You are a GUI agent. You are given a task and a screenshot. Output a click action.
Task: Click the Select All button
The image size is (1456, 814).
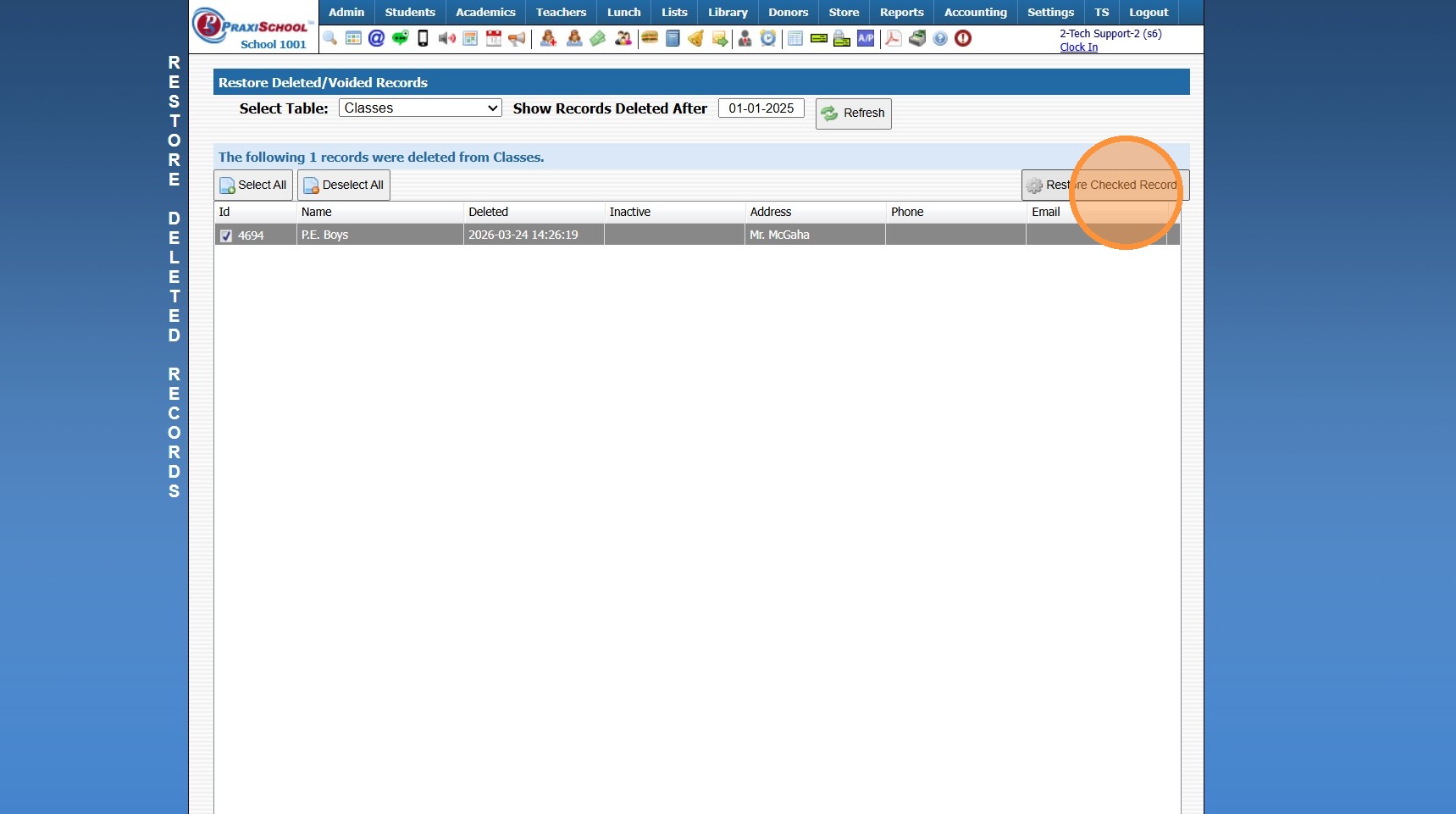(x=253, y=185)
